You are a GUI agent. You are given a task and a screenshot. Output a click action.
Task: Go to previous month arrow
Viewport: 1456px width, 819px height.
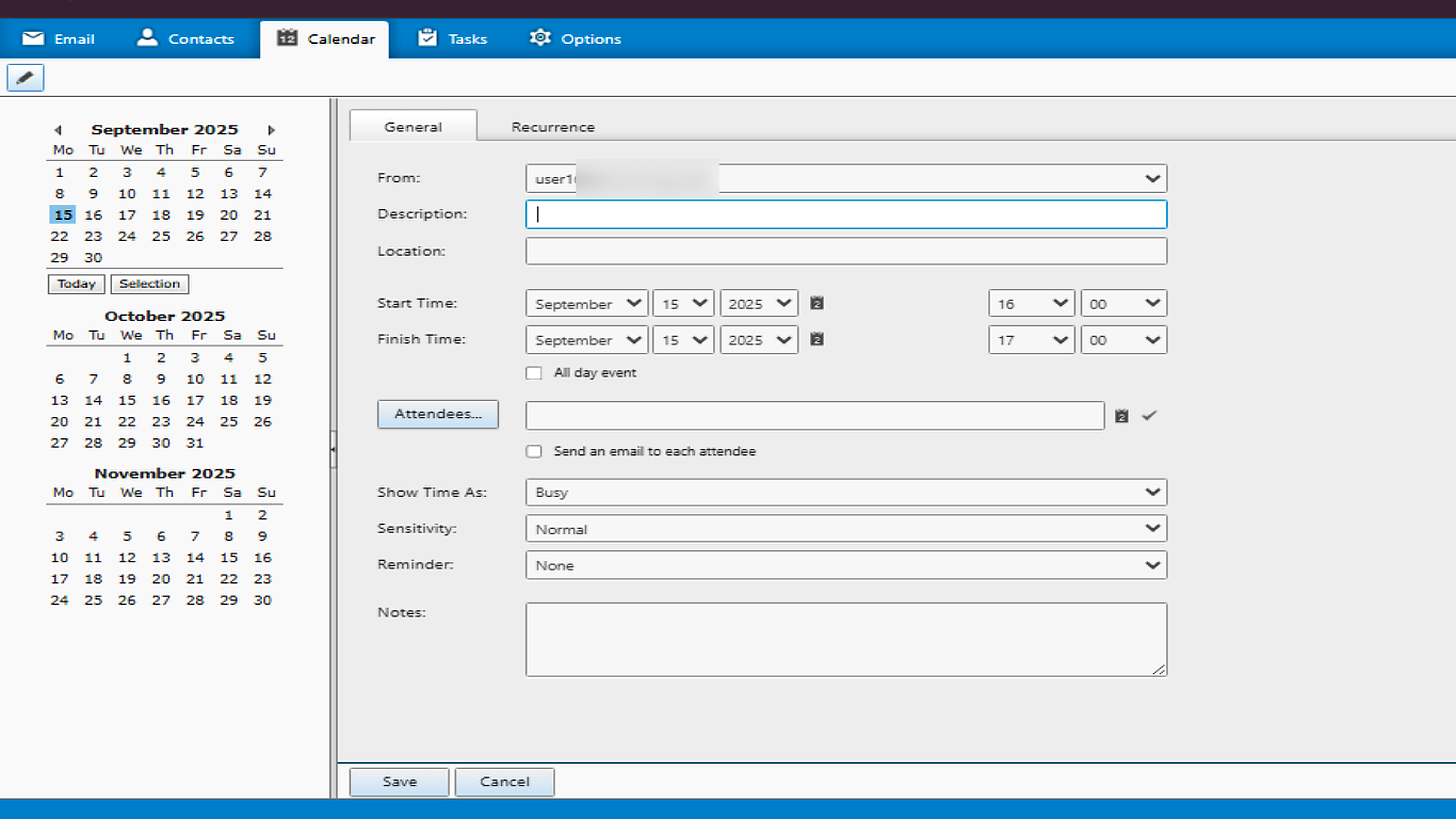tap(58, 130)
